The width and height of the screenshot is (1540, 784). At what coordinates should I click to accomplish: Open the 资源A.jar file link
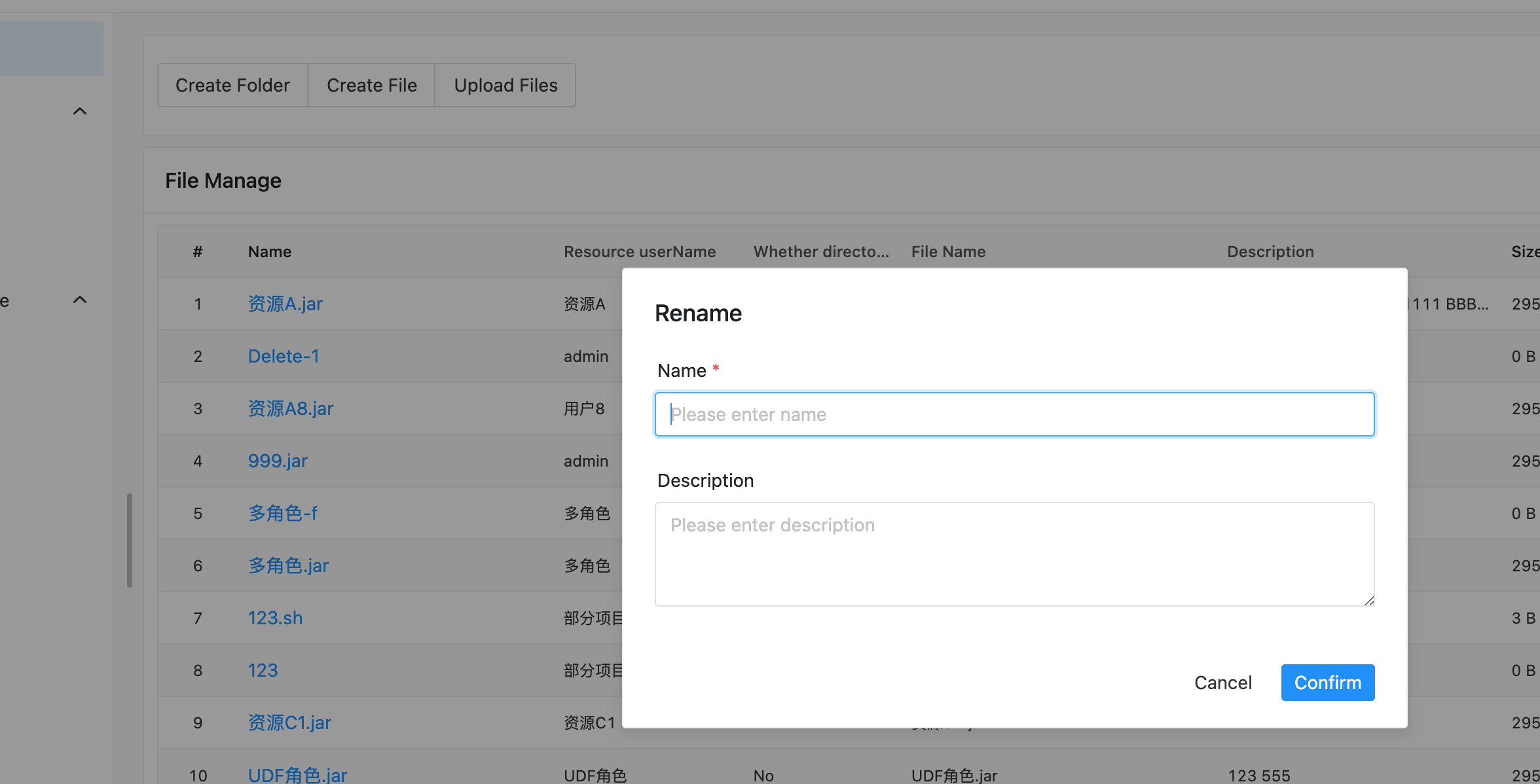point(285,304)
